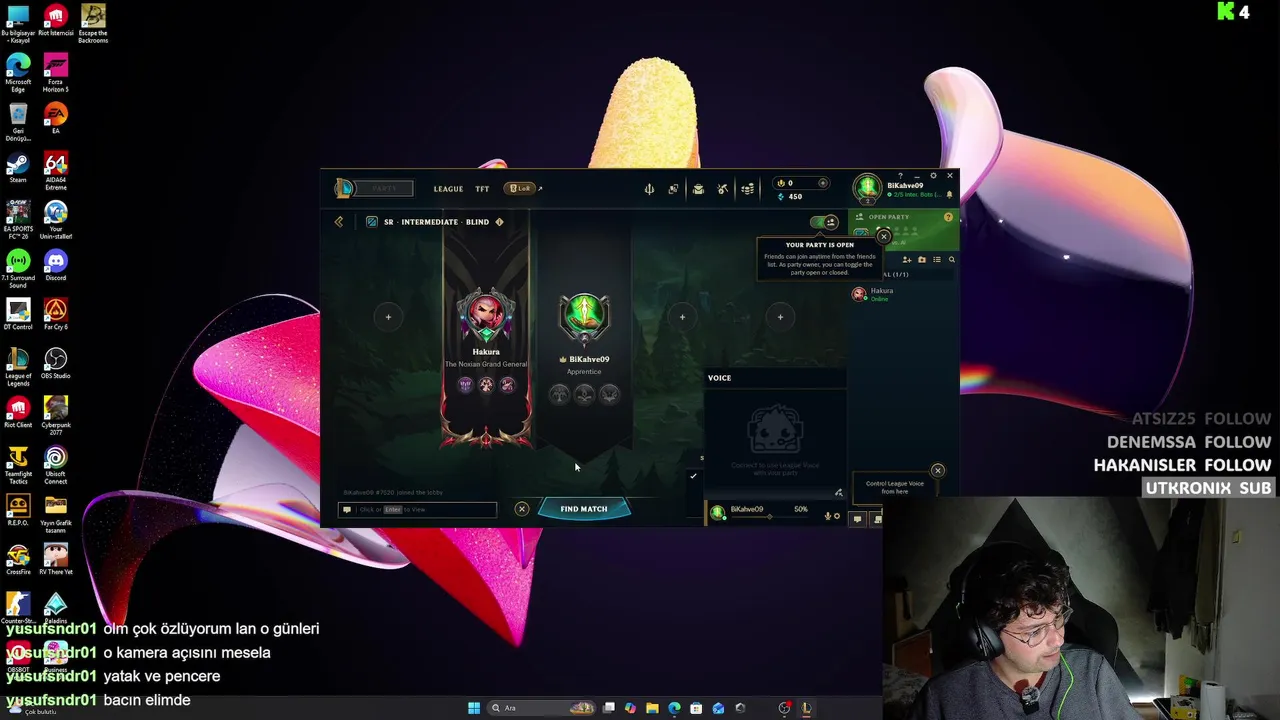The image size is (1280, 720).
Task: Open the notifications bell icon
Action: coord(949,195)
